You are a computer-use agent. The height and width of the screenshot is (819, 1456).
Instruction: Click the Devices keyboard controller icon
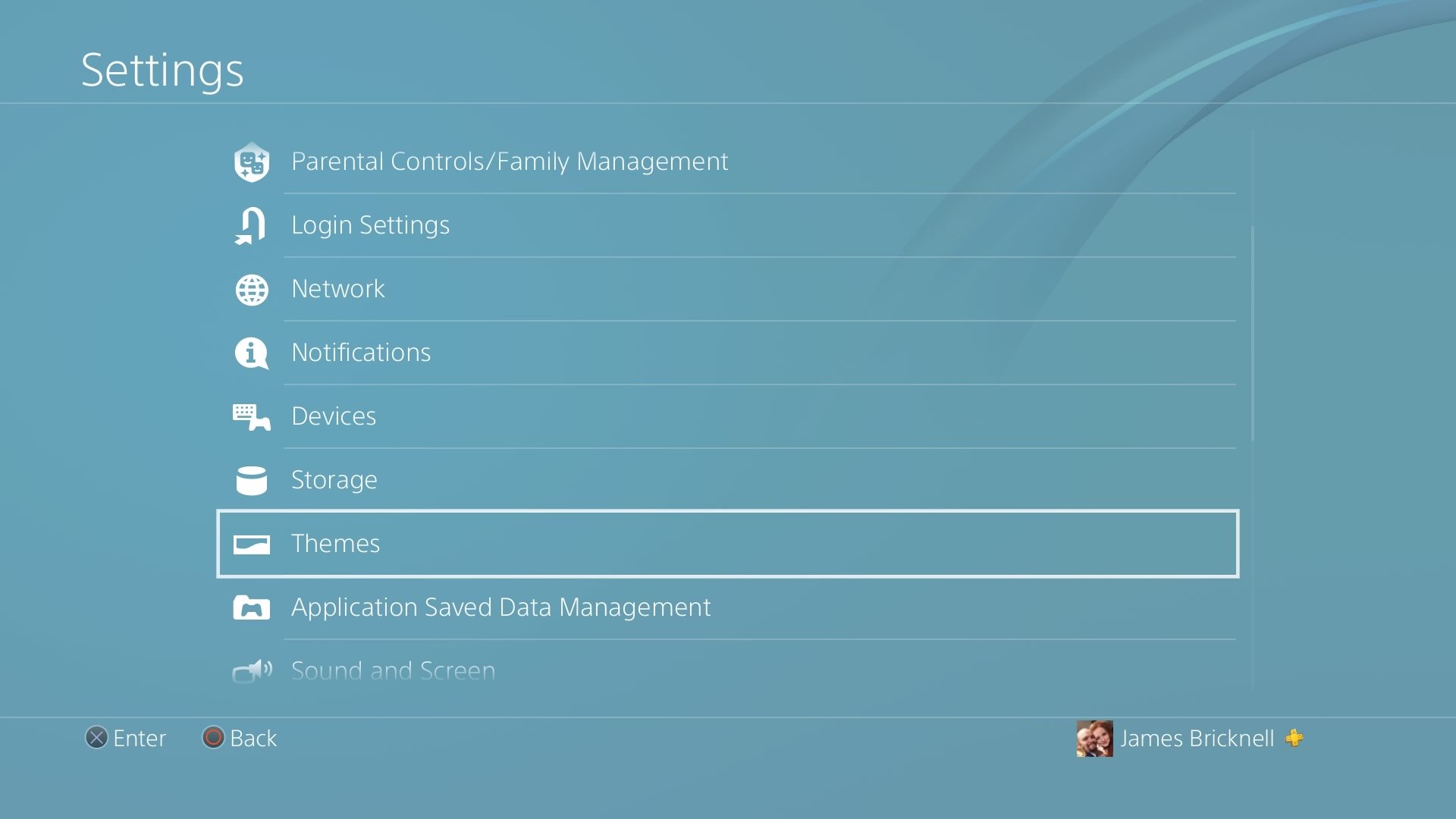click(251, 416)
